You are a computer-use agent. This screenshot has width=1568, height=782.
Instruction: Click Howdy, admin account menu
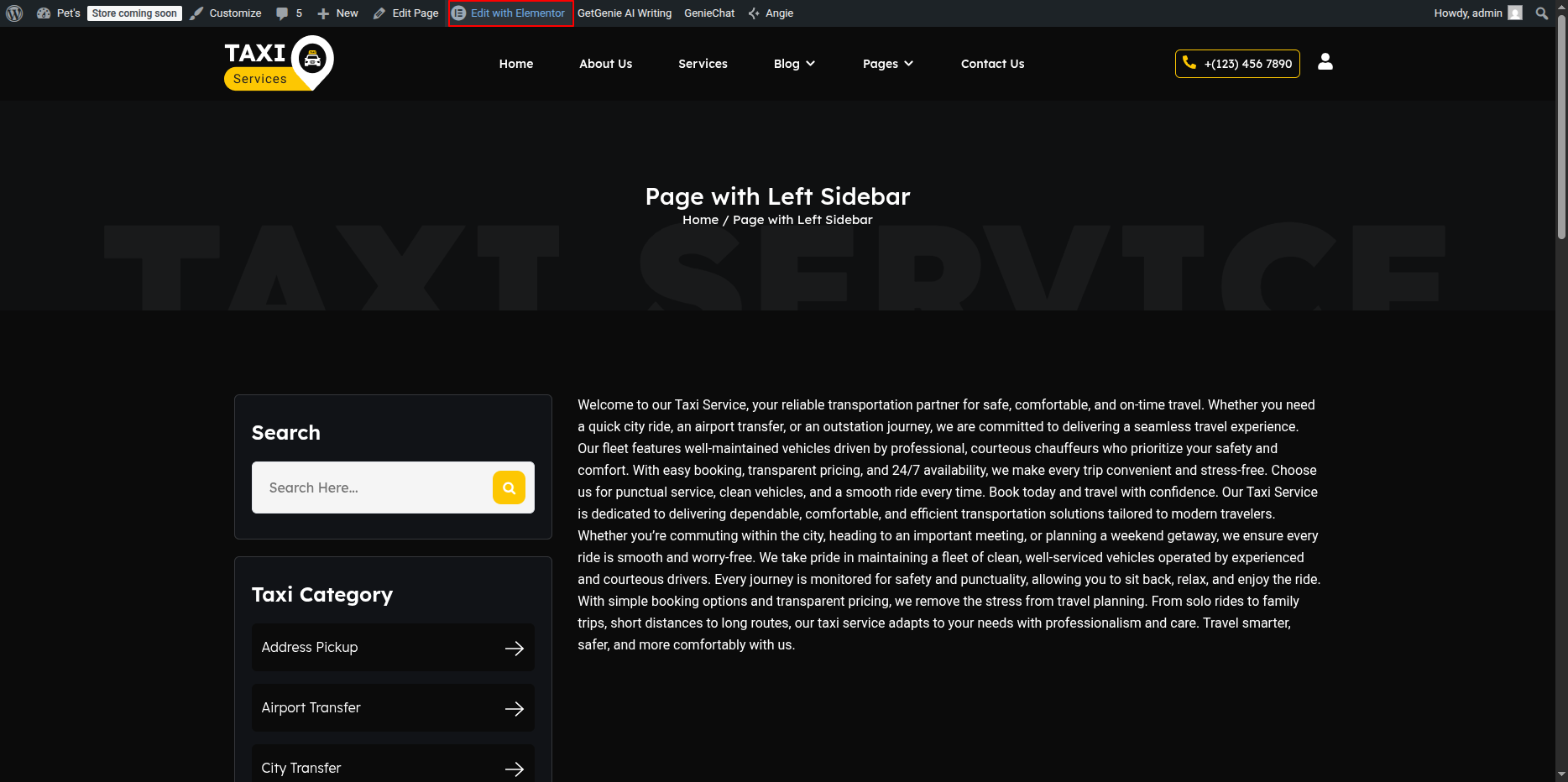[1477, 13]
